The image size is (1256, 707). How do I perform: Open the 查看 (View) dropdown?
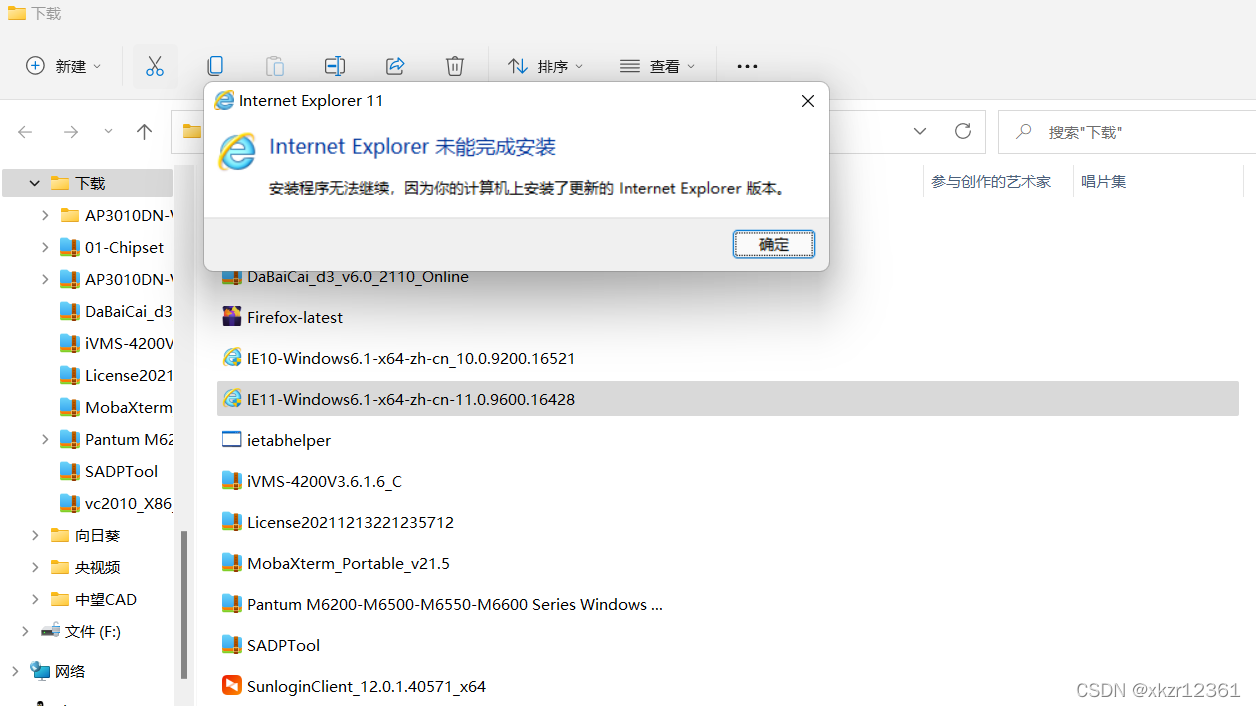[x=658, y=66]
